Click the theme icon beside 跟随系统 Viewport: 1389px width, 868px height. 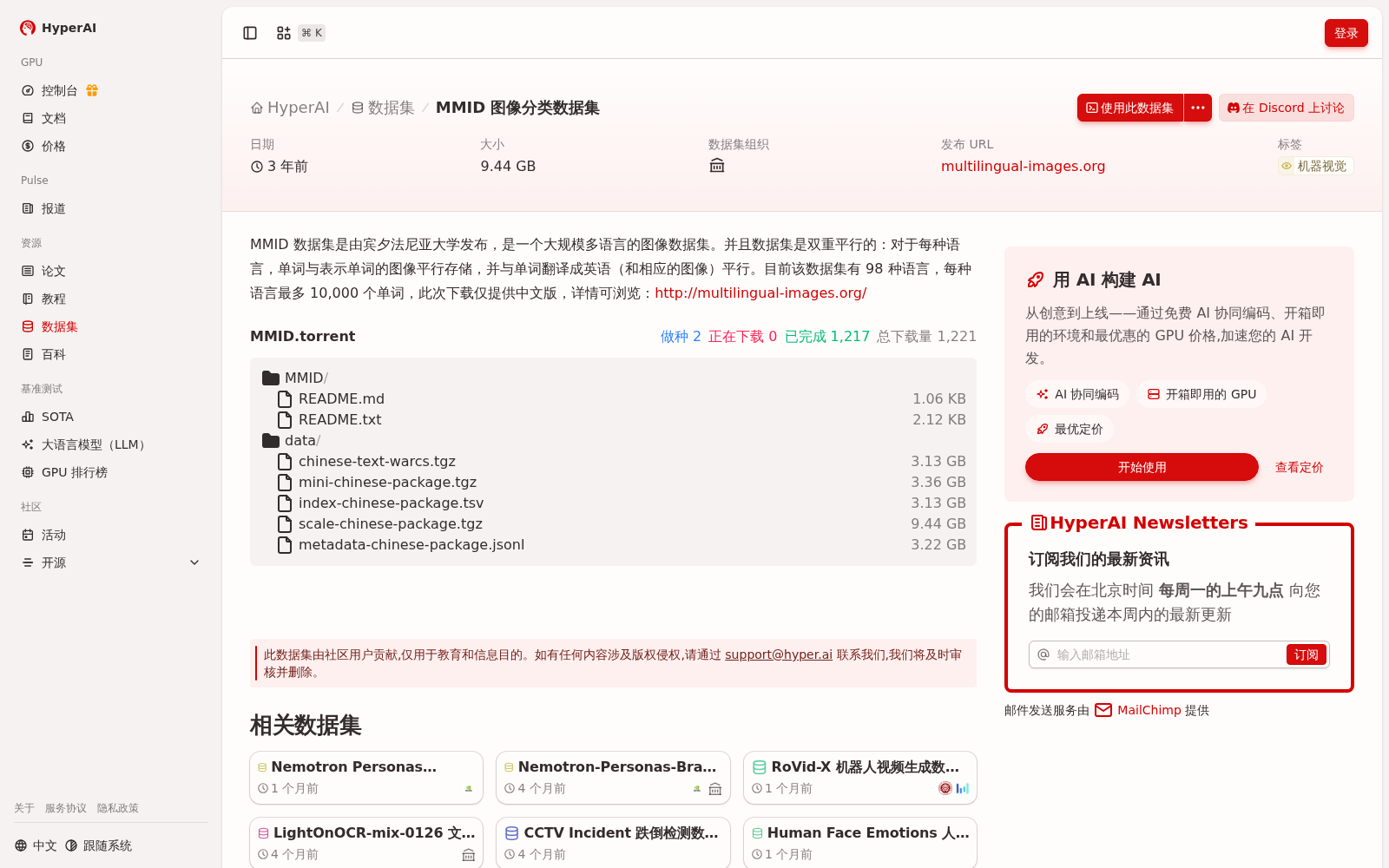tap(71, 845)
